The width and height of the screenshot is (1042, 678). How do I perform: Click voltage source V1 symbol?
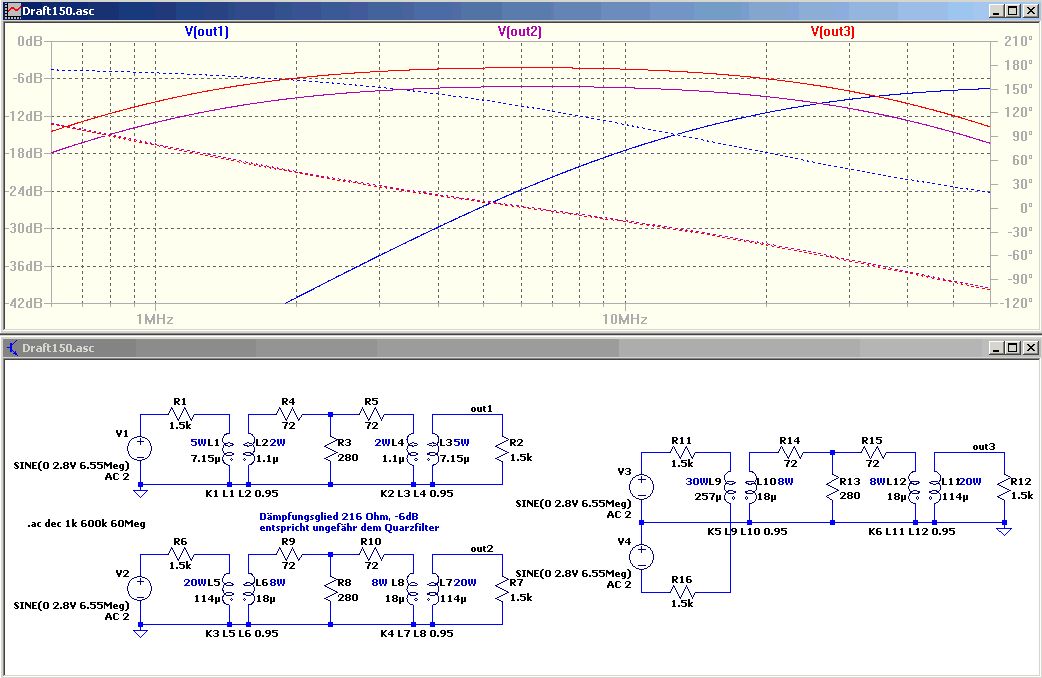(140, 449)
